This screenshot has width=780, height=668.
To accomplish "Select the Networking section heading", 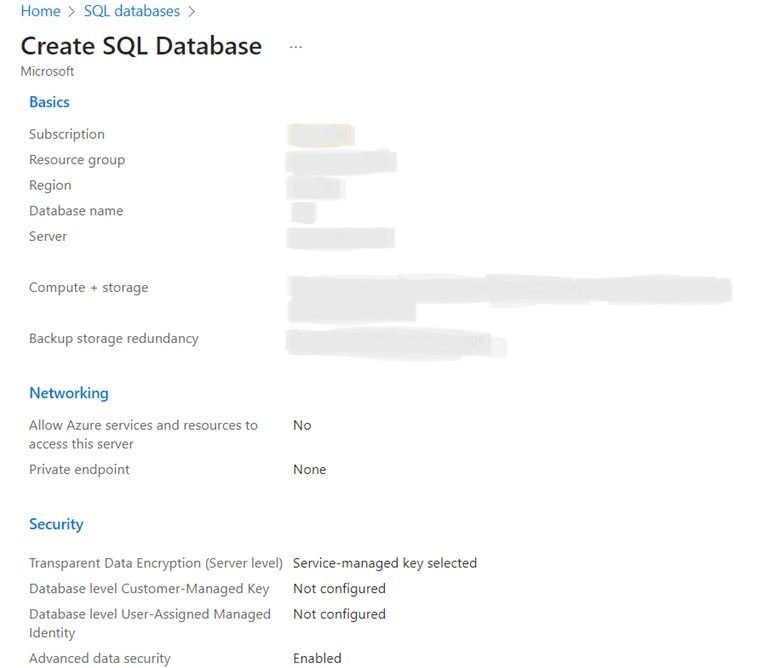I will tap(68, 393).
